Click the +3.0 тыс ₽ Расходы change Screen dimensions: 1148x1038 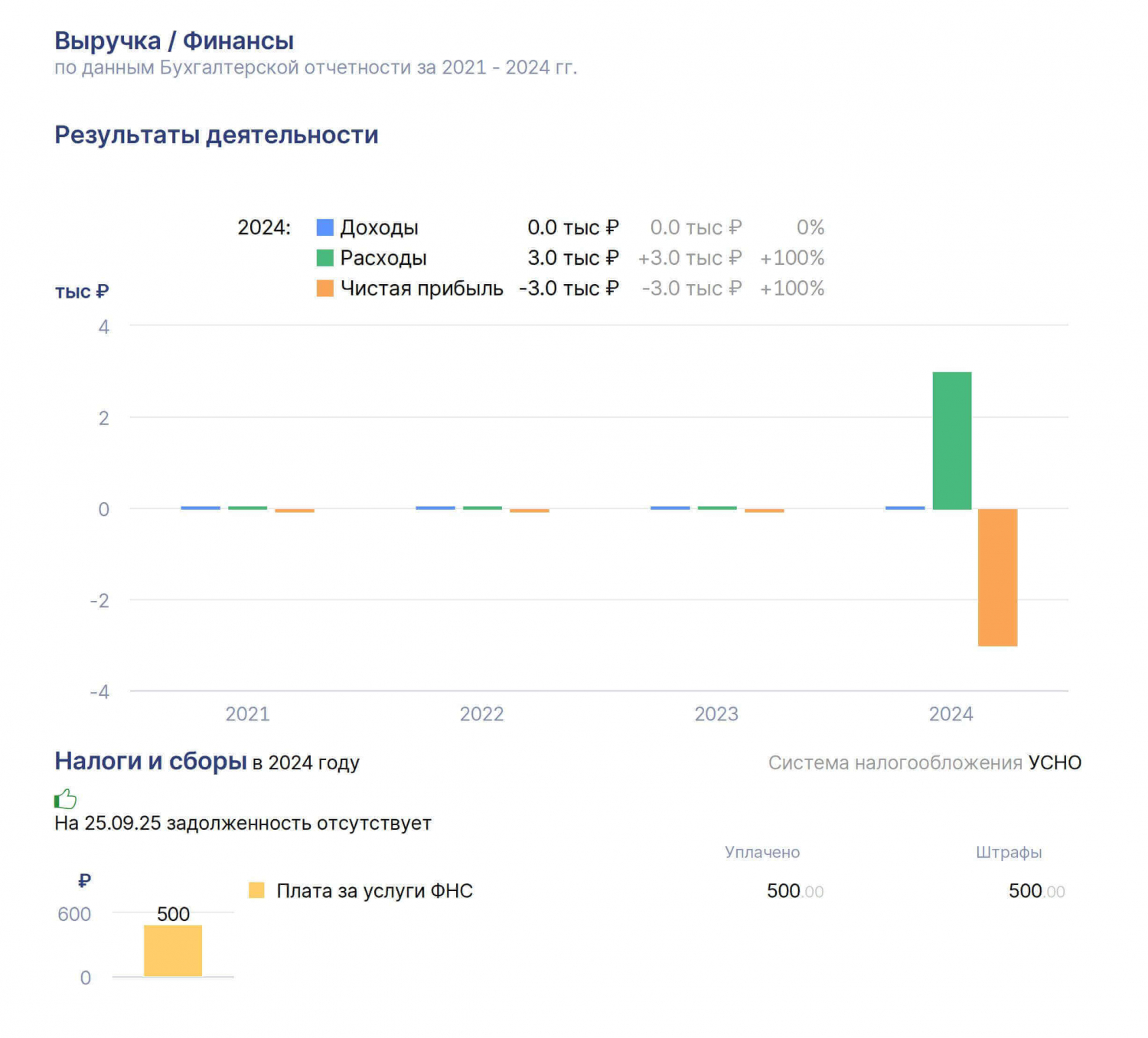tap(690, 258)
